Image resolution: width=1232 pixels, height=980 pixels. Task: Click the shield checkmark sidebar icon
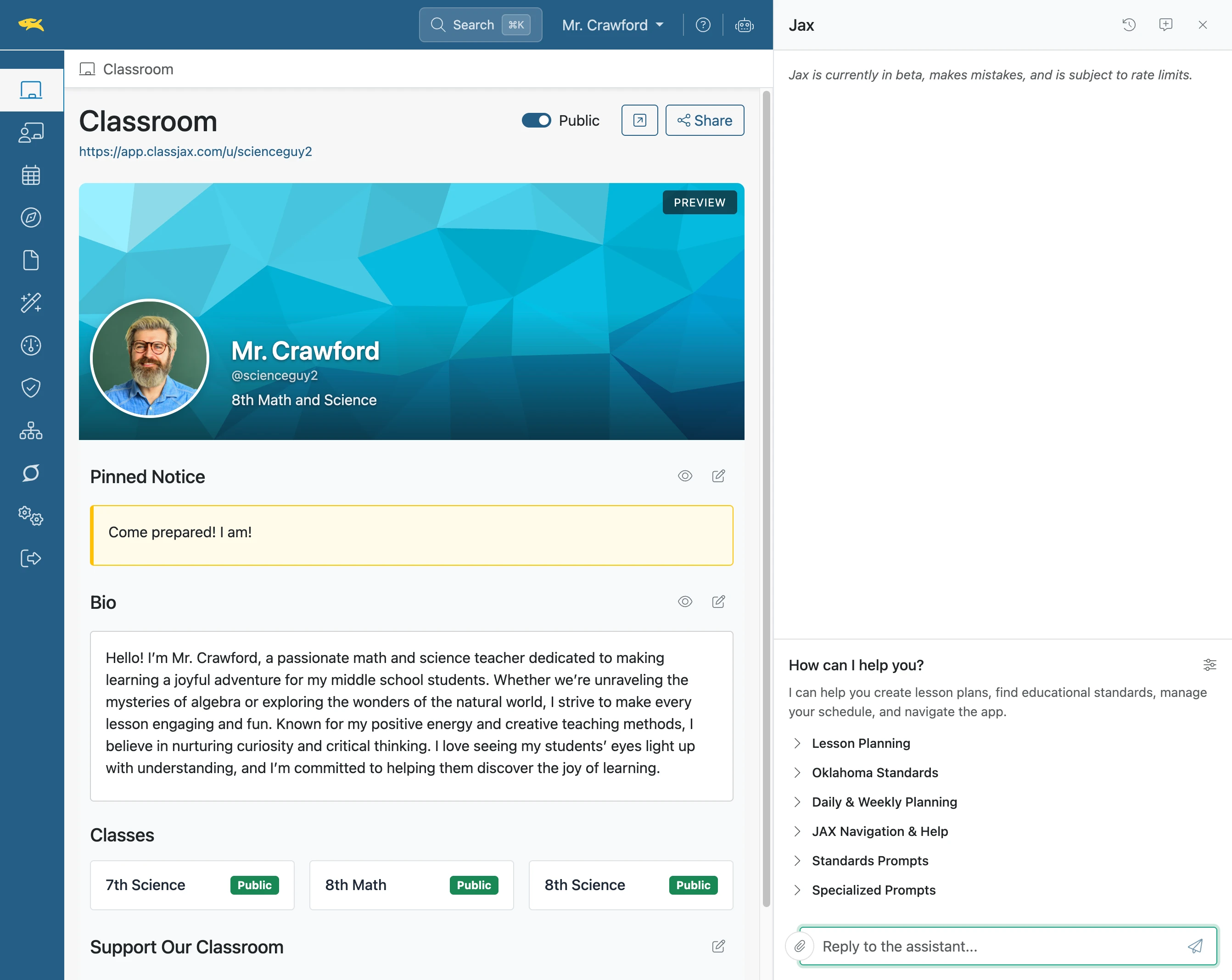pyautogui.click(x=31, y=388)
